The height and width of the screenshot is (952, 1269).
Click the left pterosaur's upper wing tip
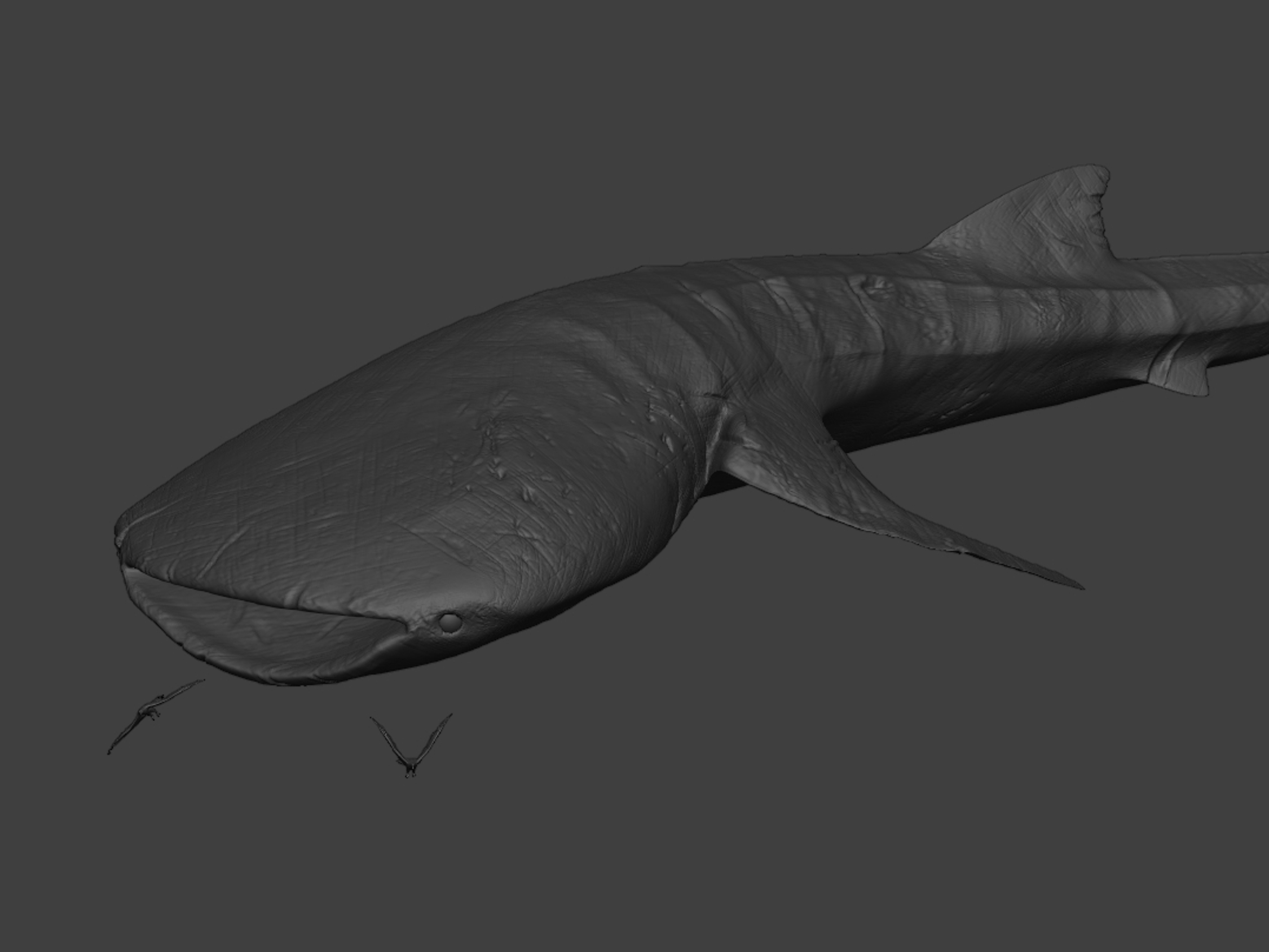tap(200, 681)
